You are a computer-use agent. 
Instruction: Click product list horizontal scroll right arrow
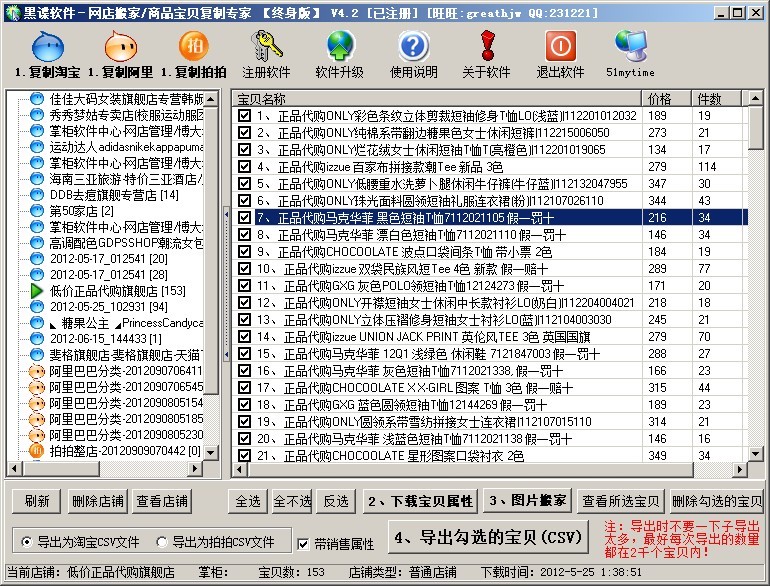[740, 470]
